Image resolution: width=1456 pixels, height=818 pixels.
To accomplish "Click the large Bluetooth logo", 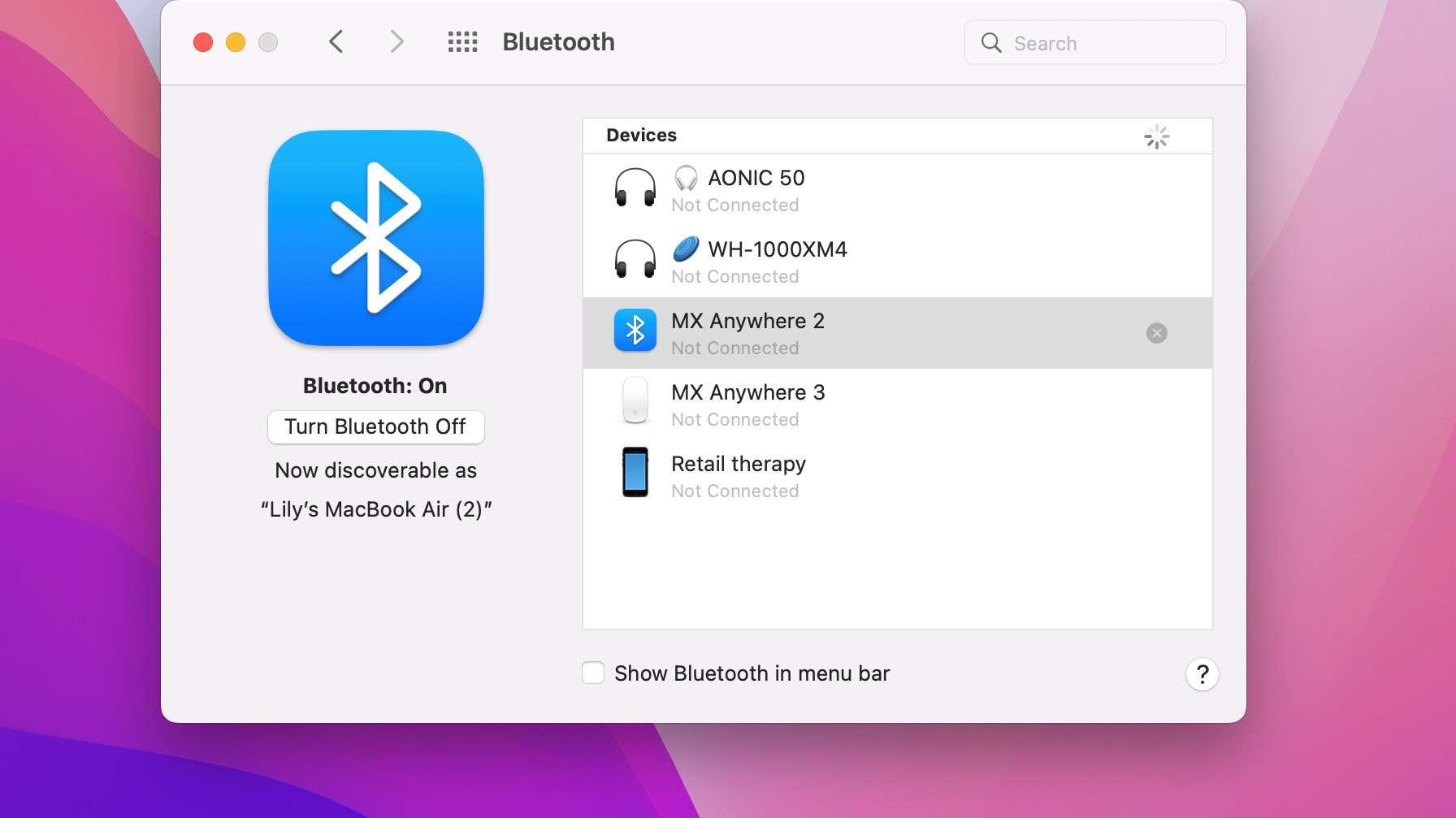I will tap(376, 238).
